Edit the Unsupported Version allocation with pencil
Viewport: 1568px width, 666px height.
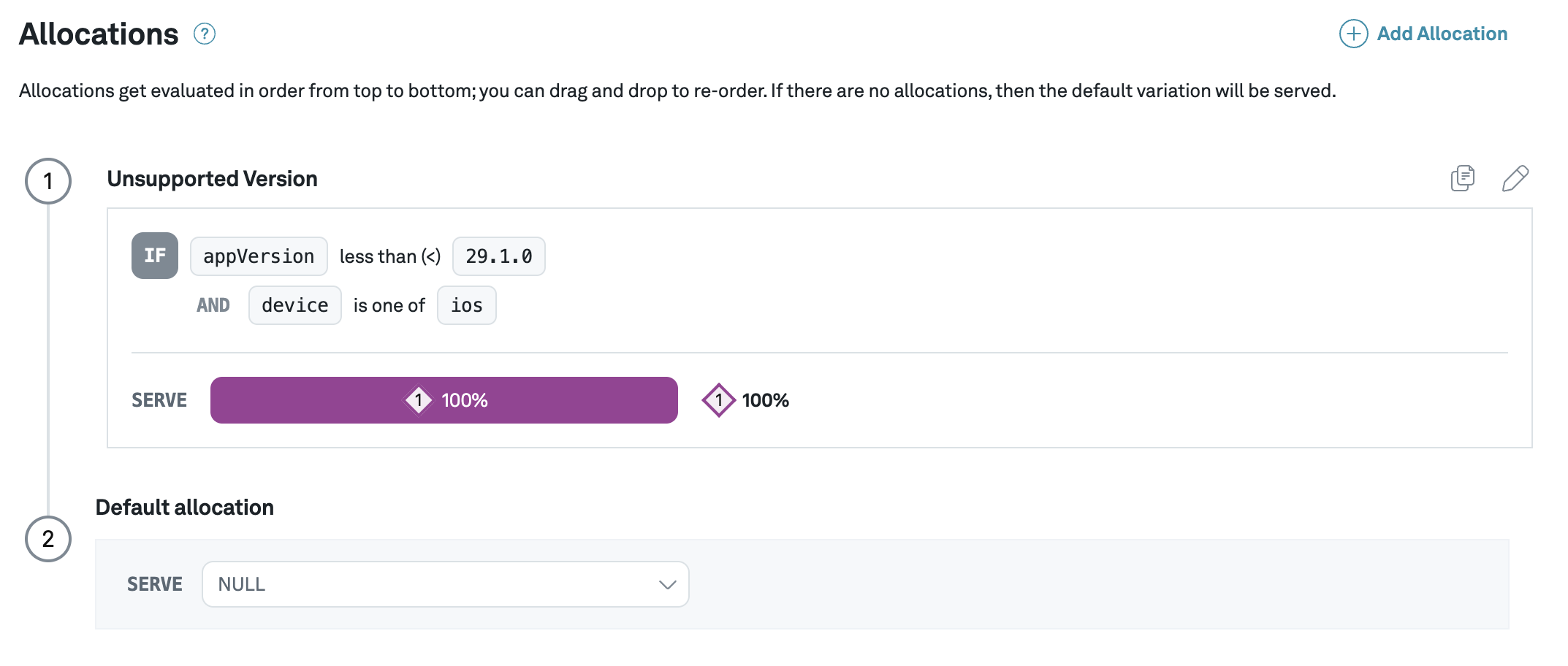coord(1515,178)
